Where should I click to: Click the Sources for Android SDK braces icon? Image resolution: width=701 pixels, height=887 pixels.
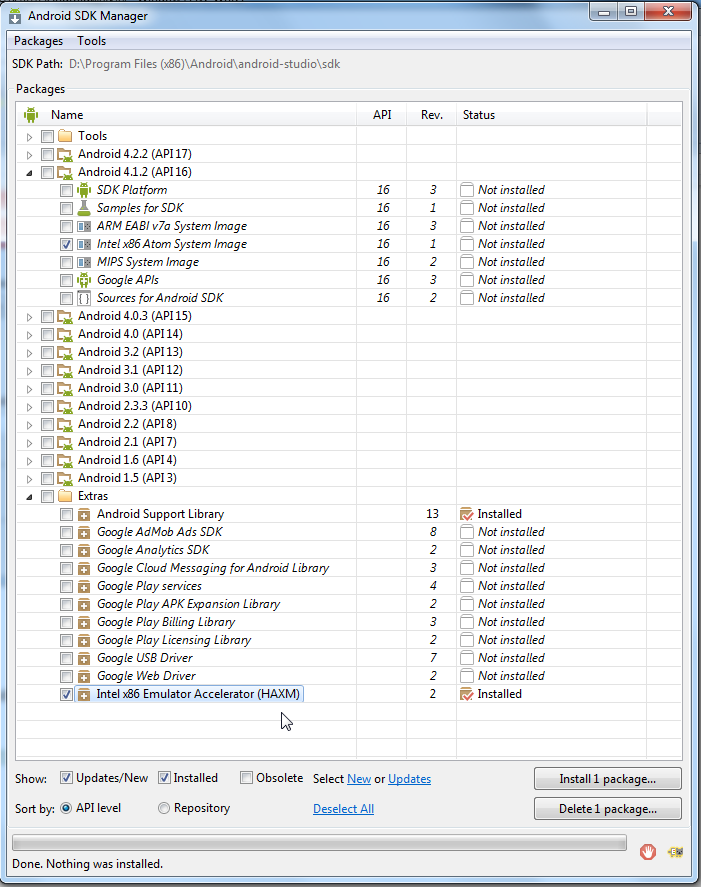click(84, 298)
